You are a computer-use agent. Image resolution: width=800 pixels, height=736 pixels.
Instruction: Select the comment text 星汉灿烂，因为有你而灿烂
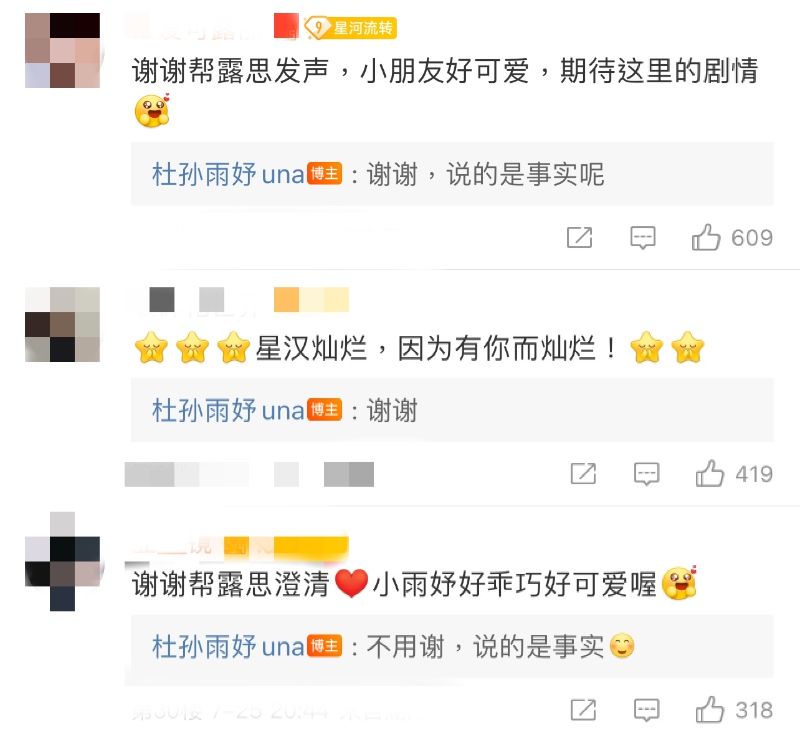pos(437,348)
